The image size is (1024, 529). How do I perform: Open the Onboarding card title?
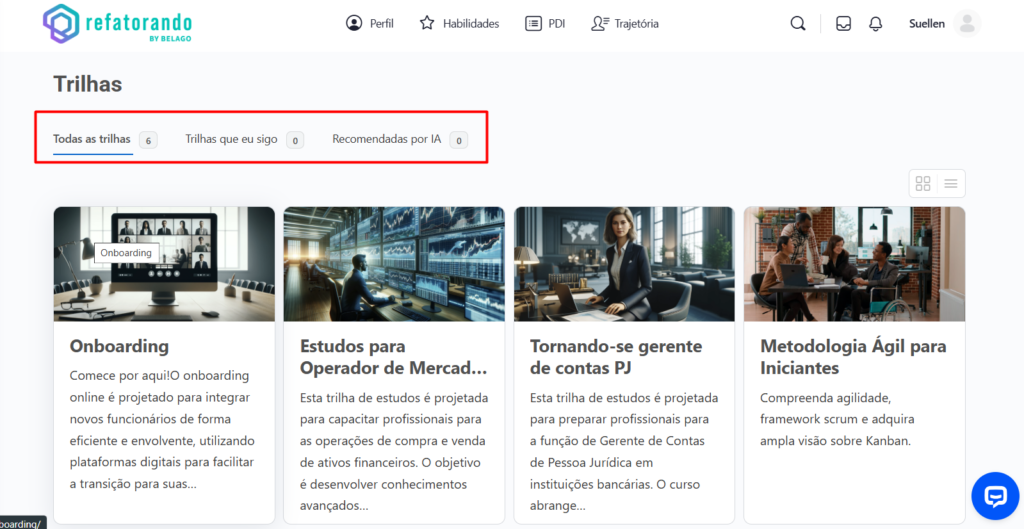119,346
